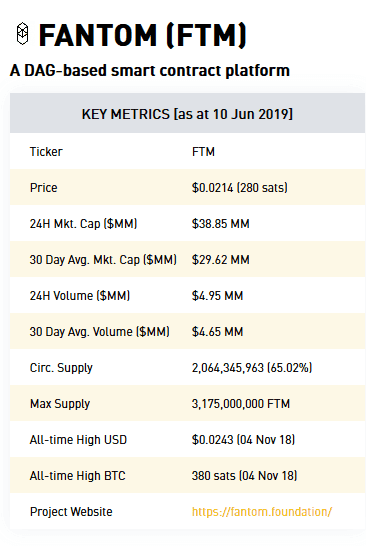The image size is (366, 546).
Task: Select the DAG-based smart contract platform subtitle
Action: [150, 71]
